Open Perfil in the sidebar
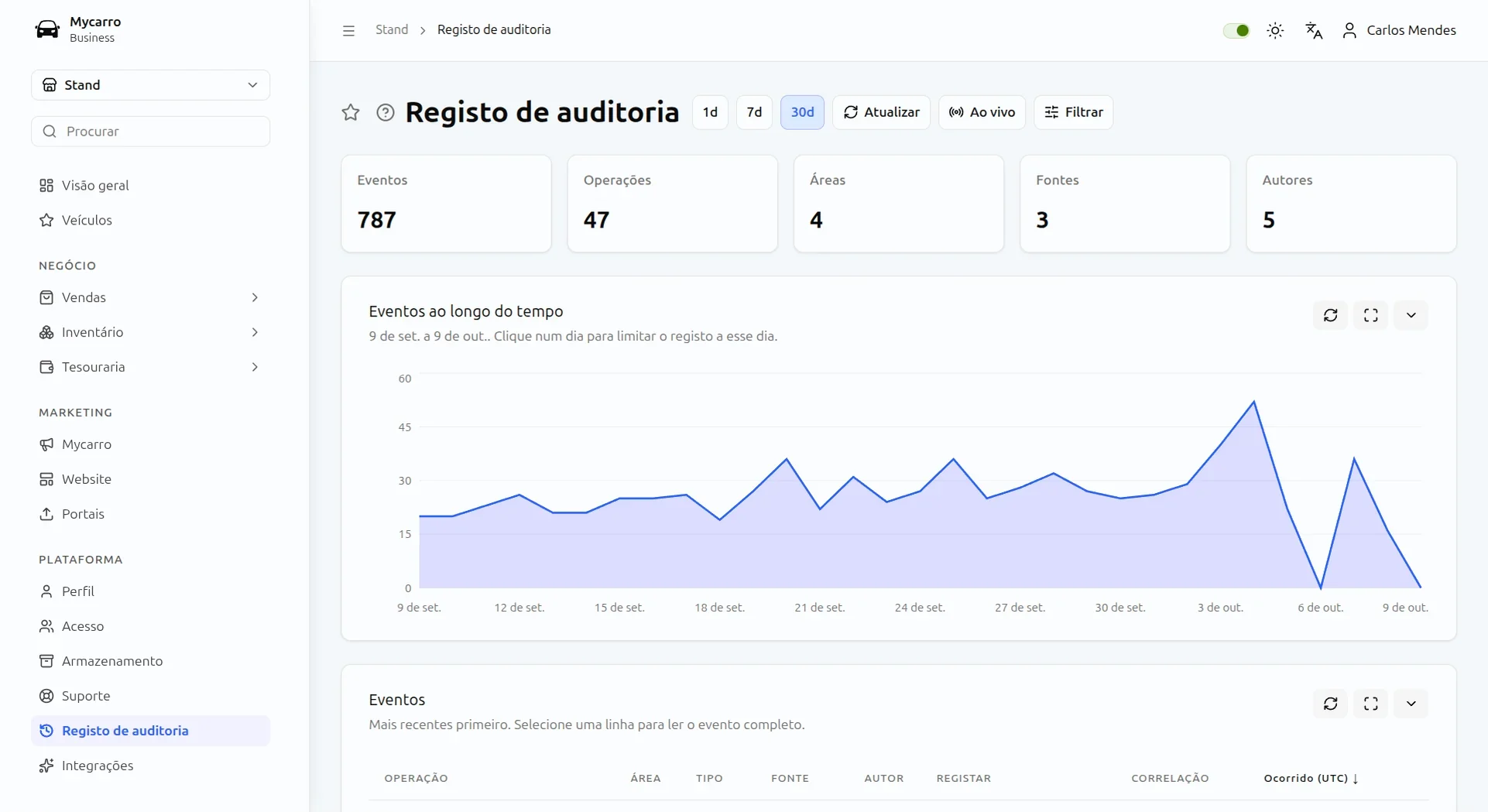The height and width of the screenshot is (812, 1488). point(151,591)
